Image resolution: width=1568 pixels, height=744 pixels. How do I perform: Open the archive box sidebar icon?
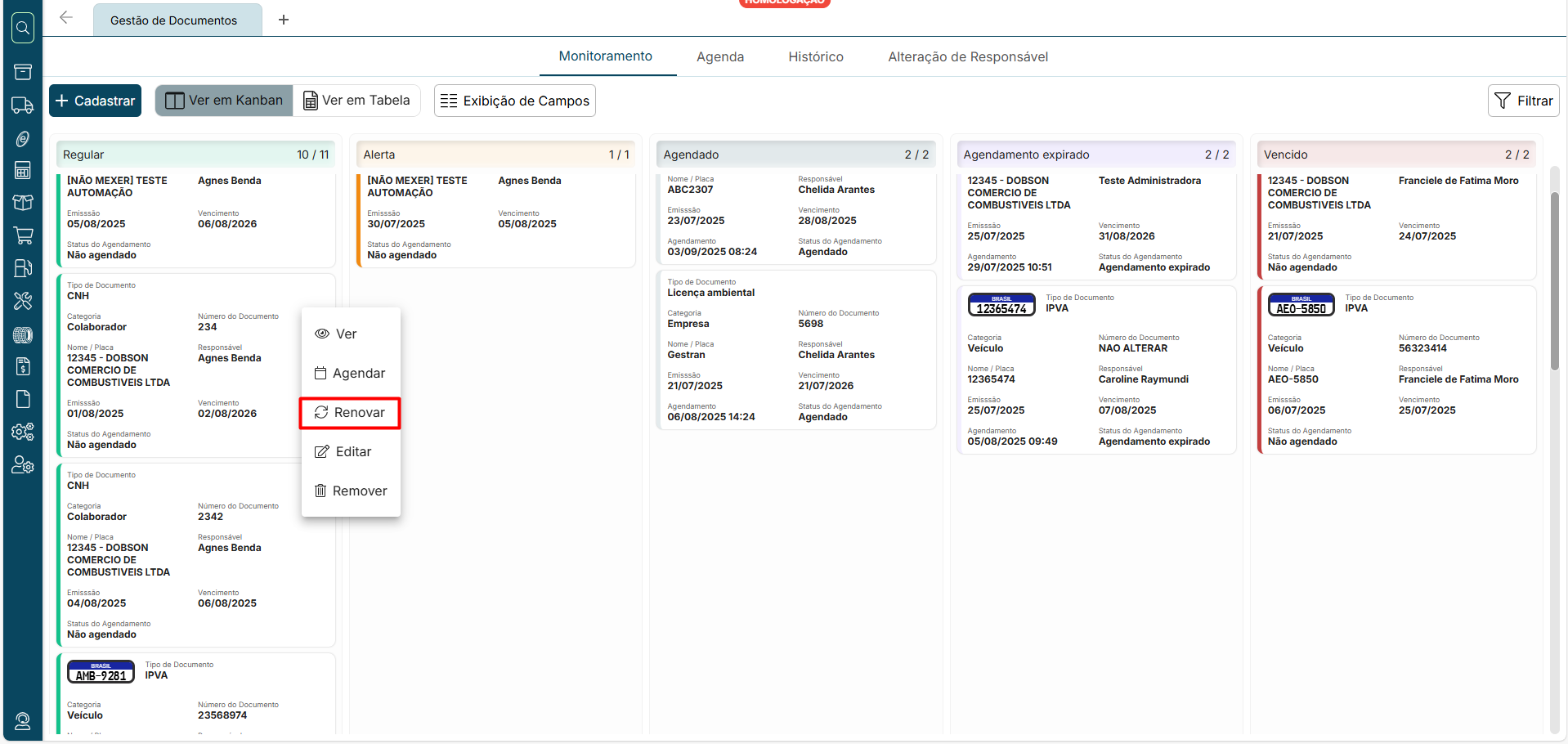(23, 72)
